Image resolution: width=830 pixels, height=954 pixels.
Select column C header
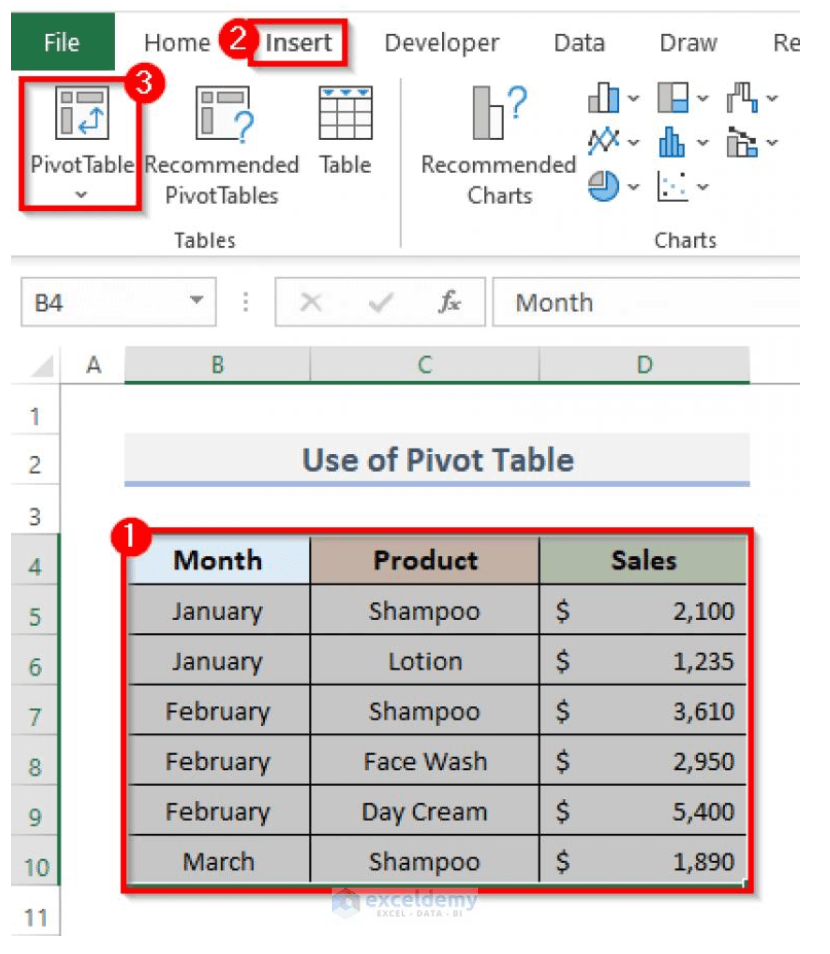(425, 365)
